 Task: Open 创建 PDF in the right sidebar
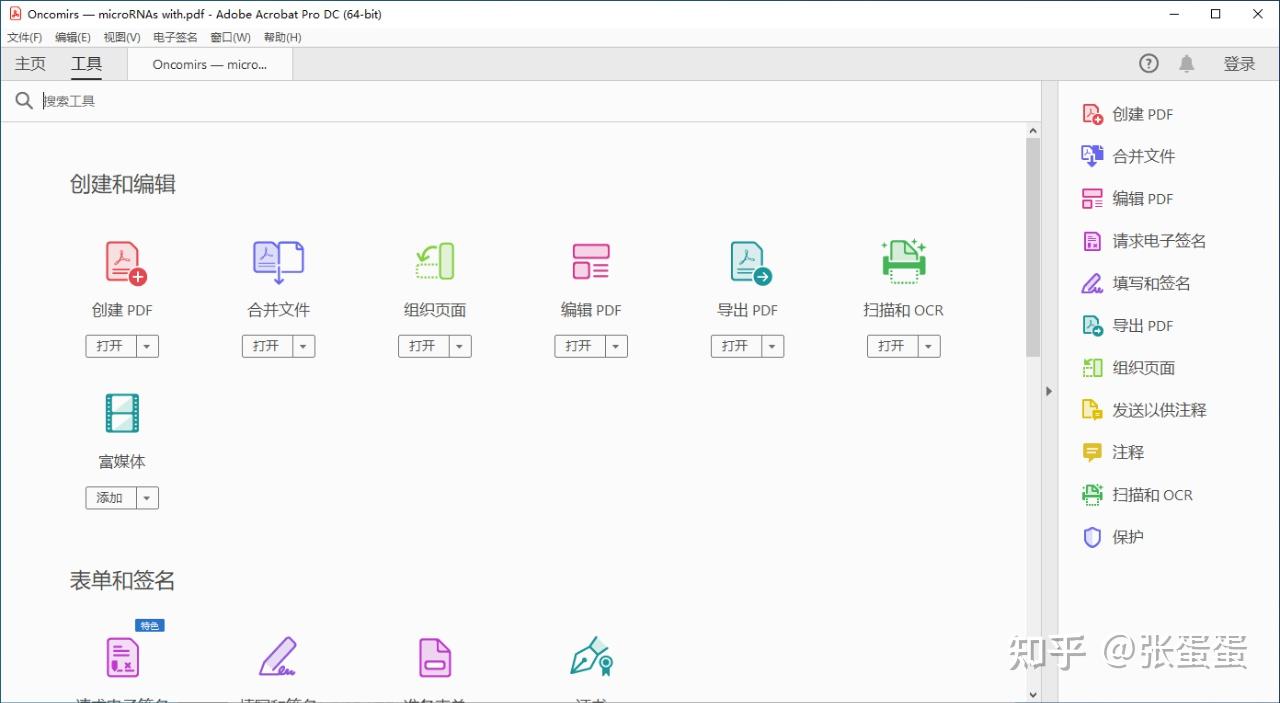1127,114
